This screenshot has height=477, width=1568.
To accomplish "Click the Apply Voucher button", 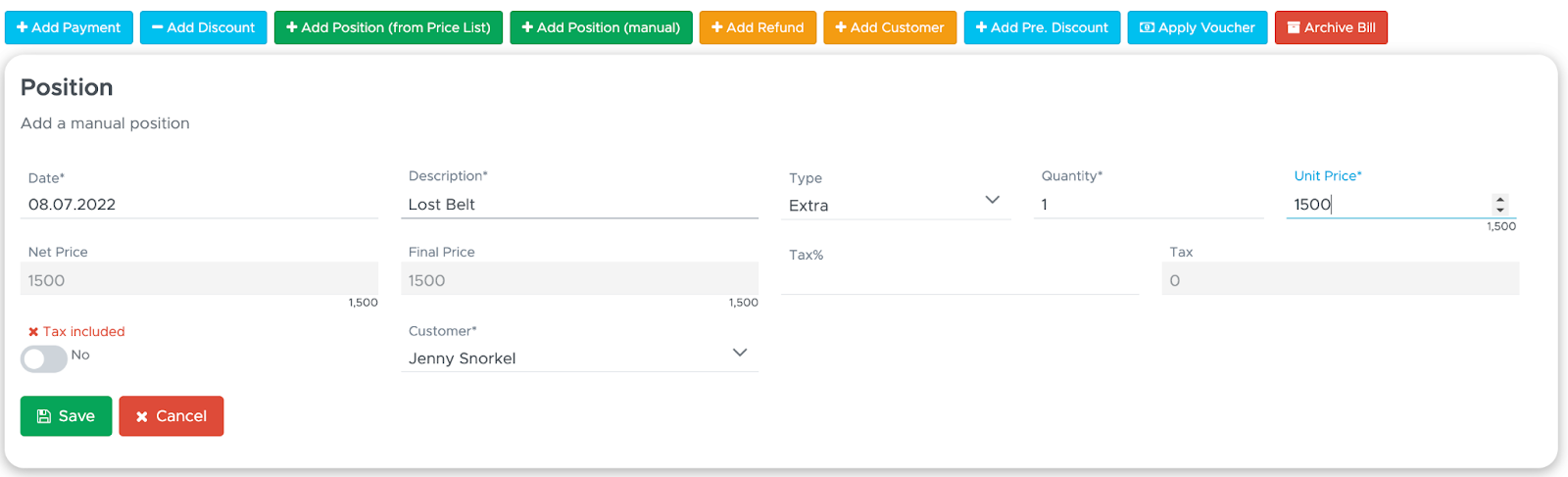I will tap(1198, 27).
